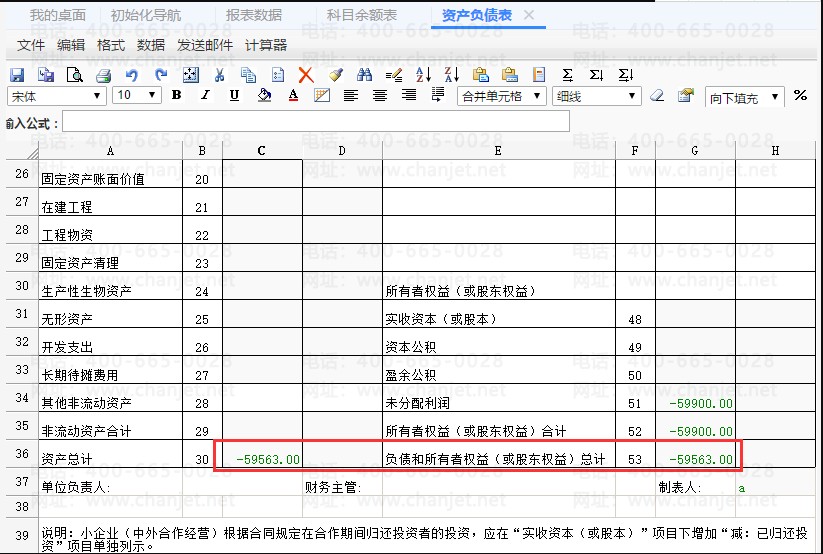Click the second clipboard folder icon
This screenshot has width=823, height=554.
[x=510, y=75]
